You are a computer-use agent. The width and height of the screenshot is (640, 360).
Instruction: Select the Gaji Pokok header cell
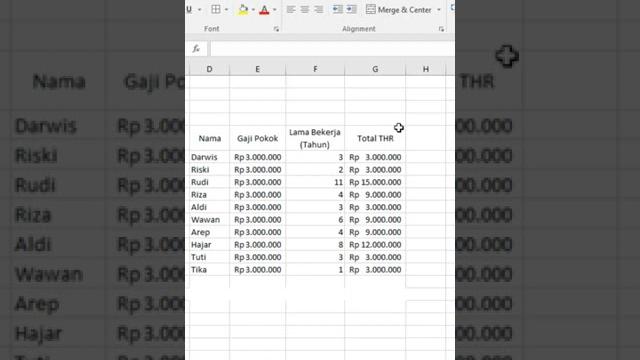[258, 138]
